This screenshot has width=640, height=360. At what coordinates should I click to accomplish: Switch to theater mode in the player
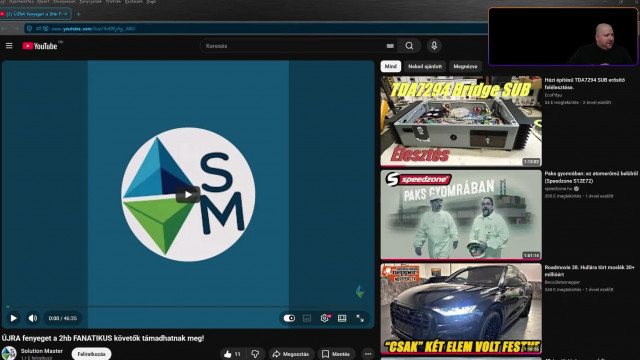tap(342, 318)
